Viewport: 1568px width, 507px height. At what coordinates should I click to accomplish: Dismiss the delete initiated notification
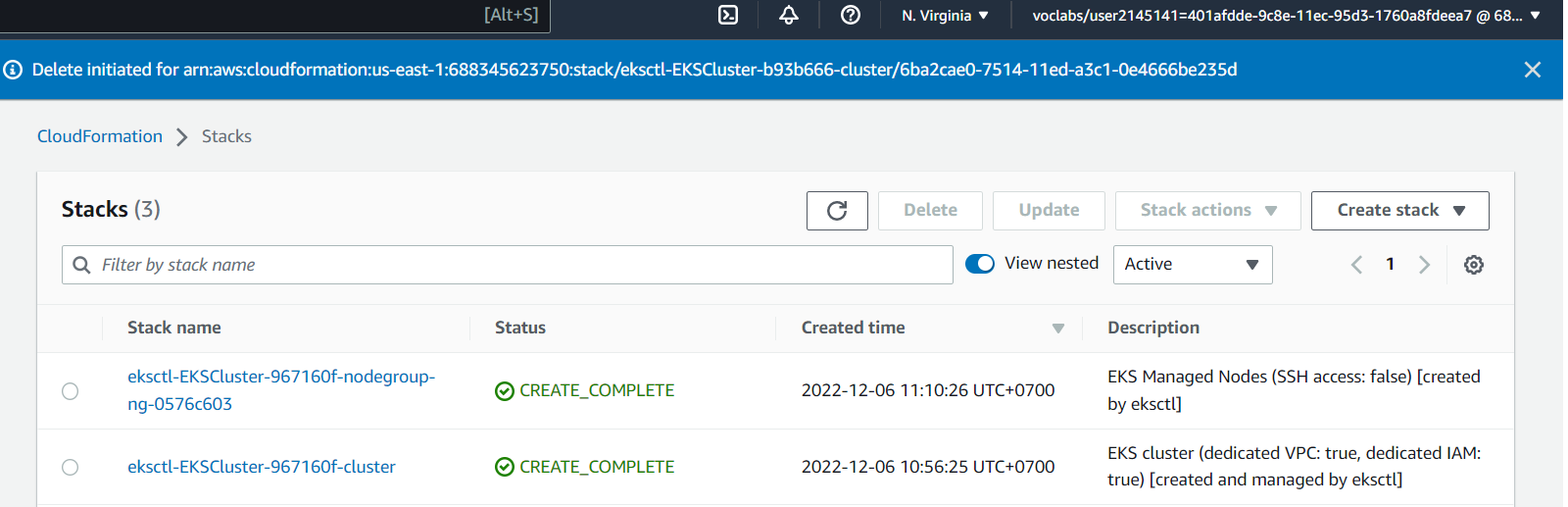1533,70
